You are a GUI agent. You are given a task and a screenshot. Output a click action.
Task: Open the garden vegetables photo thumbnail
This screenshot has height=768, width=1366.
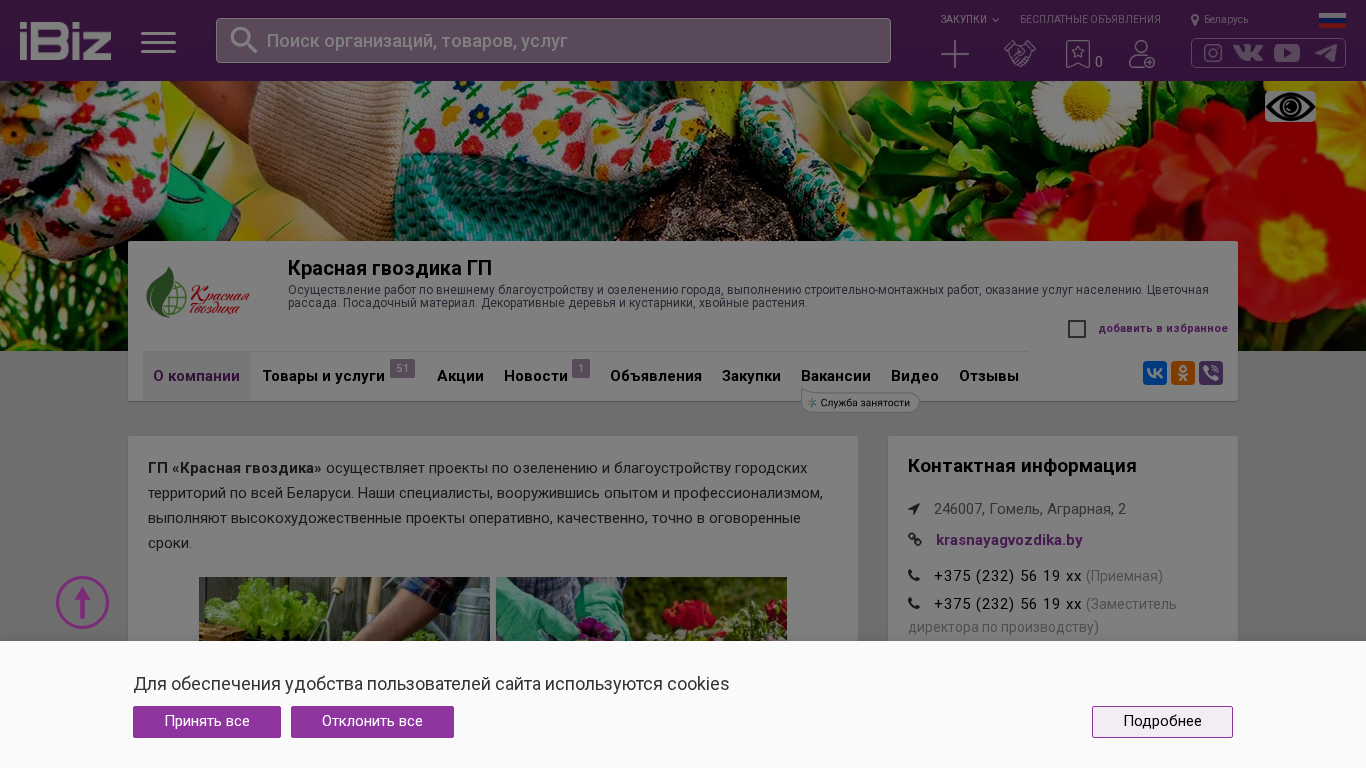(344, 609)
